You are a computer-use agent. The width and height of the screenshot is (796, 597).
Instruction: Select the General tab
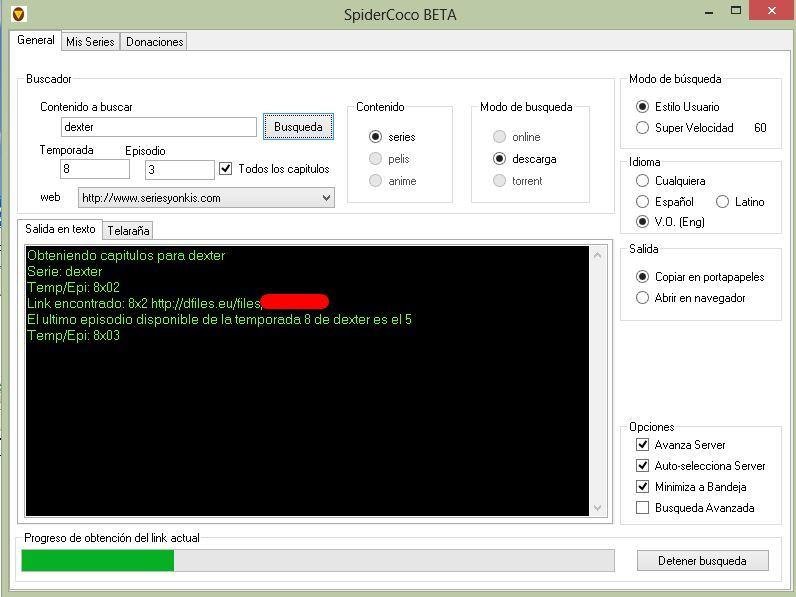click(x=36, y=40)
